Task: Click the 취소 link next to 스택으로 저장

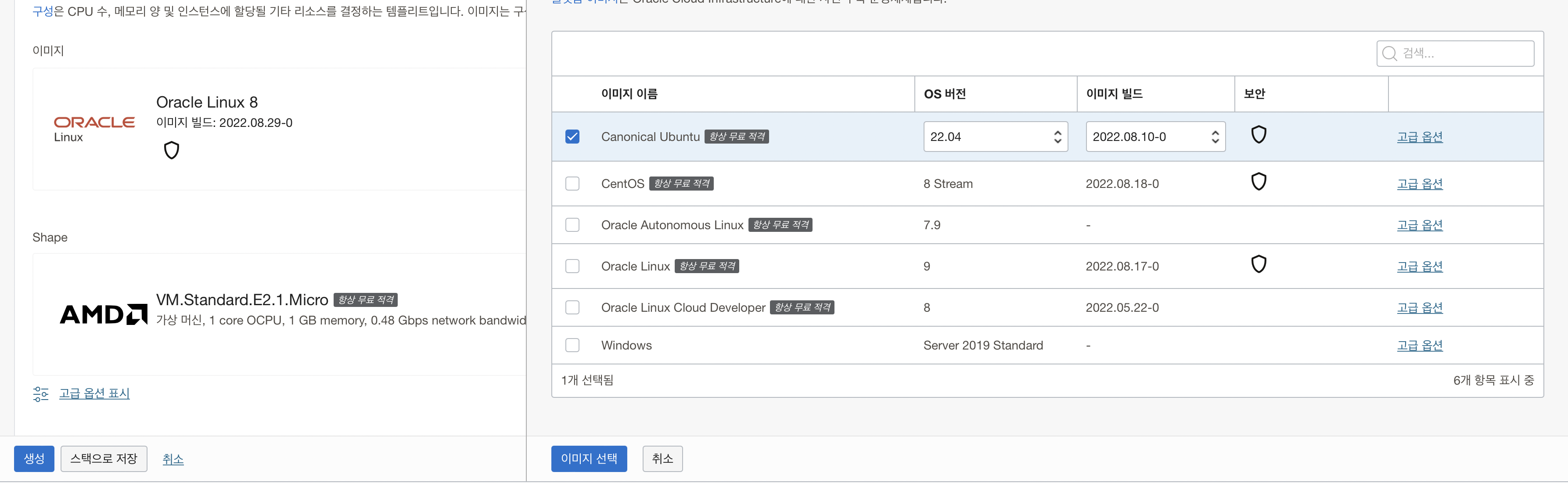Action: (x=173, y=459)
